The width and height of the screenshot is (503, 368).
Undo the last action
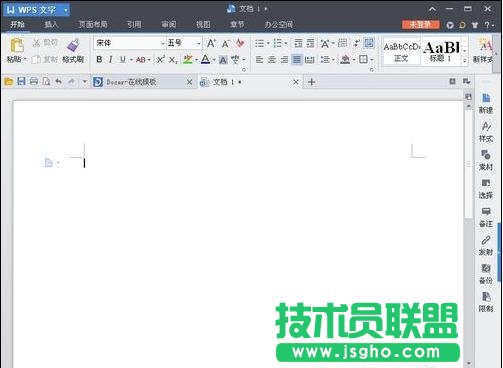tap(59, 81)
